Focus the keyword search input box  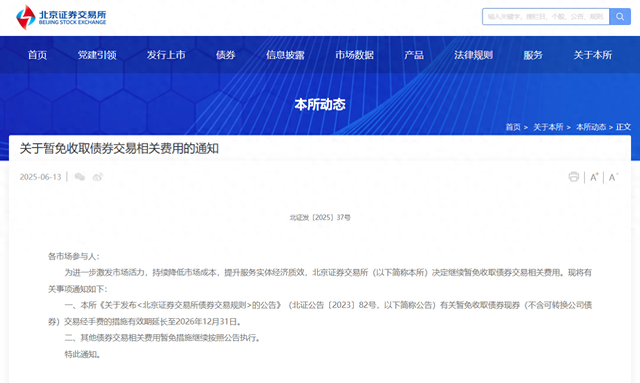coord(546,17)
